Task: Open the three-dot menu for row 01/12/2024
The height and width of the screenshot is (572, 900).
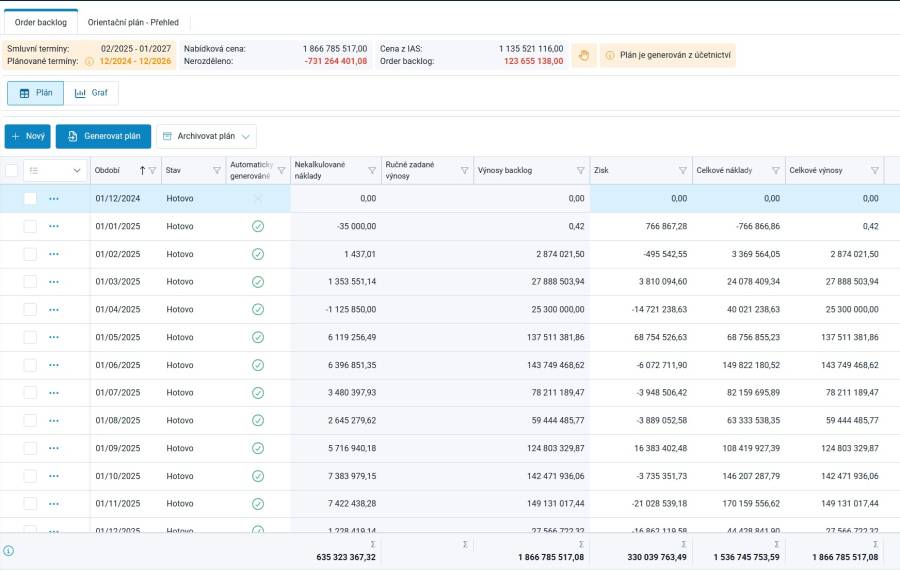Action: pyautogui.click(x=54, y=199)
